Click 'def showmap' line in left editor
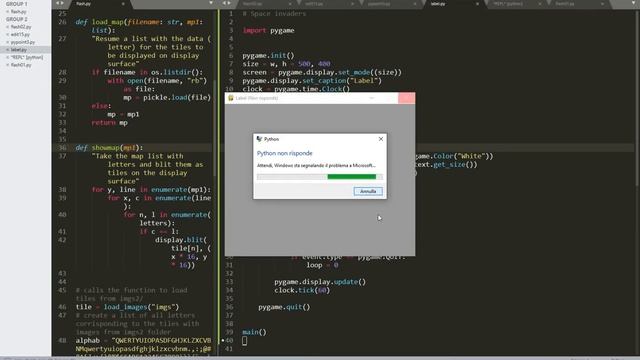Image resolution: width=640 pixels, height=360 pixels. coord(109,148)
